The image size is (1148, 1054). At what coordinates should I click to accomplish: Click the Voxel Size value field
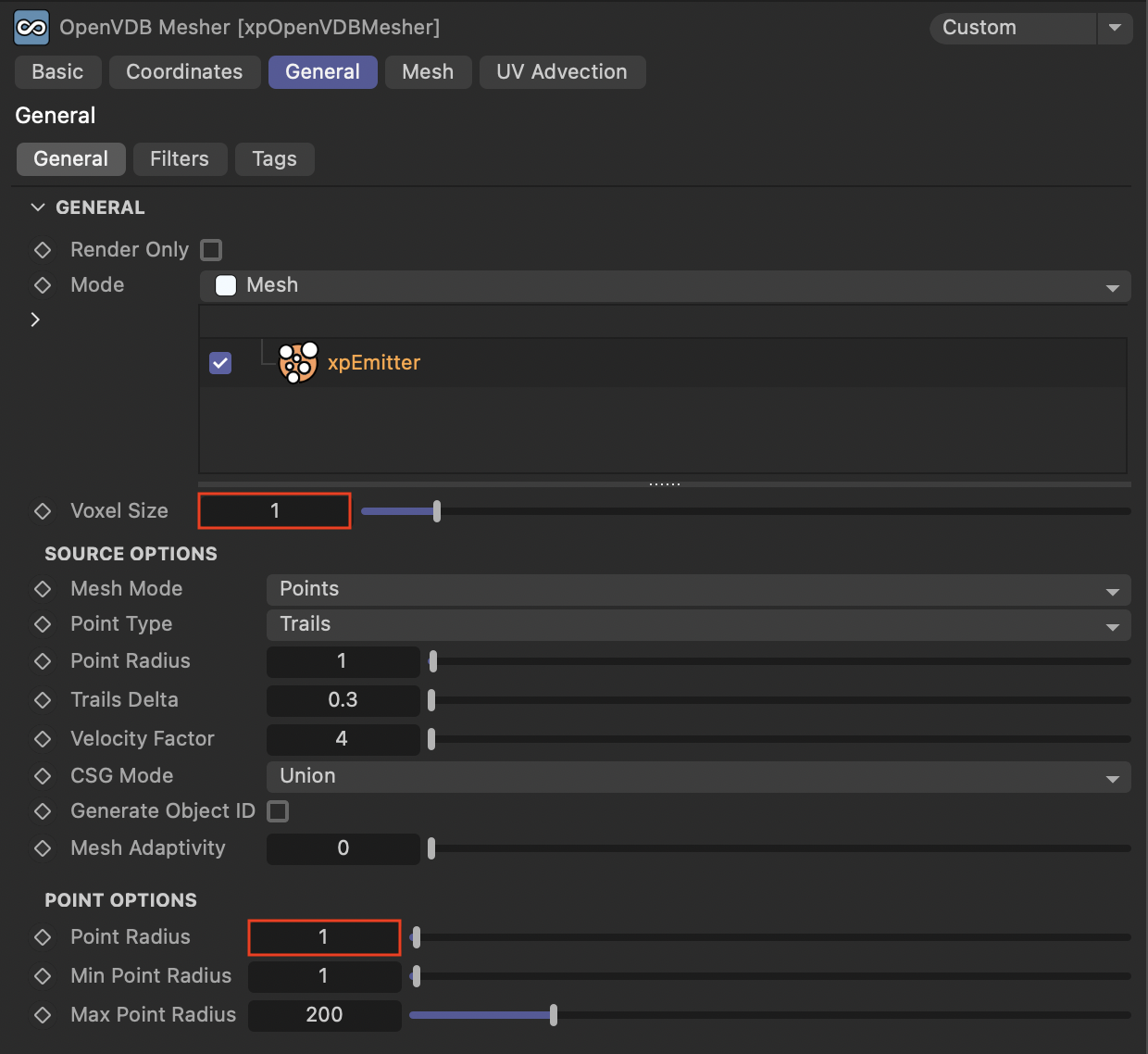pyautogui.click(x=275, y=511)
